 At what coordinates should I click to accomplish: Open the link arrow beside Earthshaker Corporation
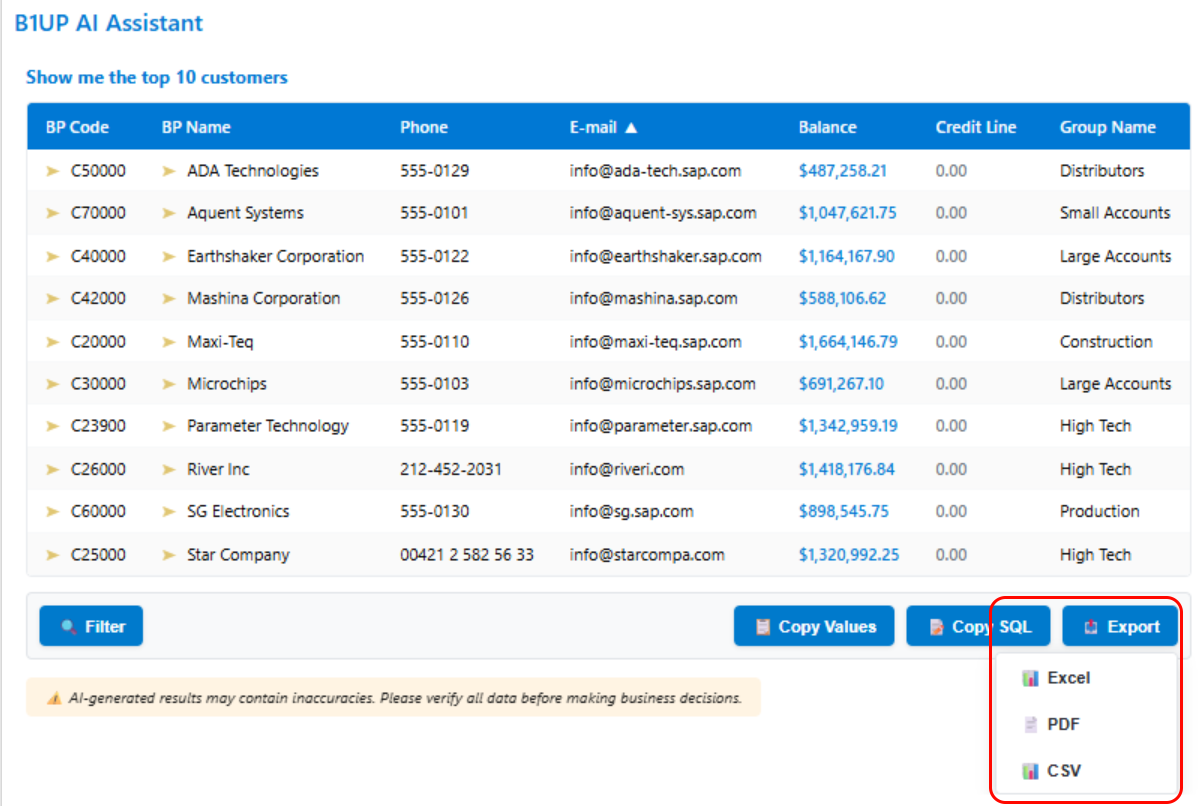[x=169, y=256]
